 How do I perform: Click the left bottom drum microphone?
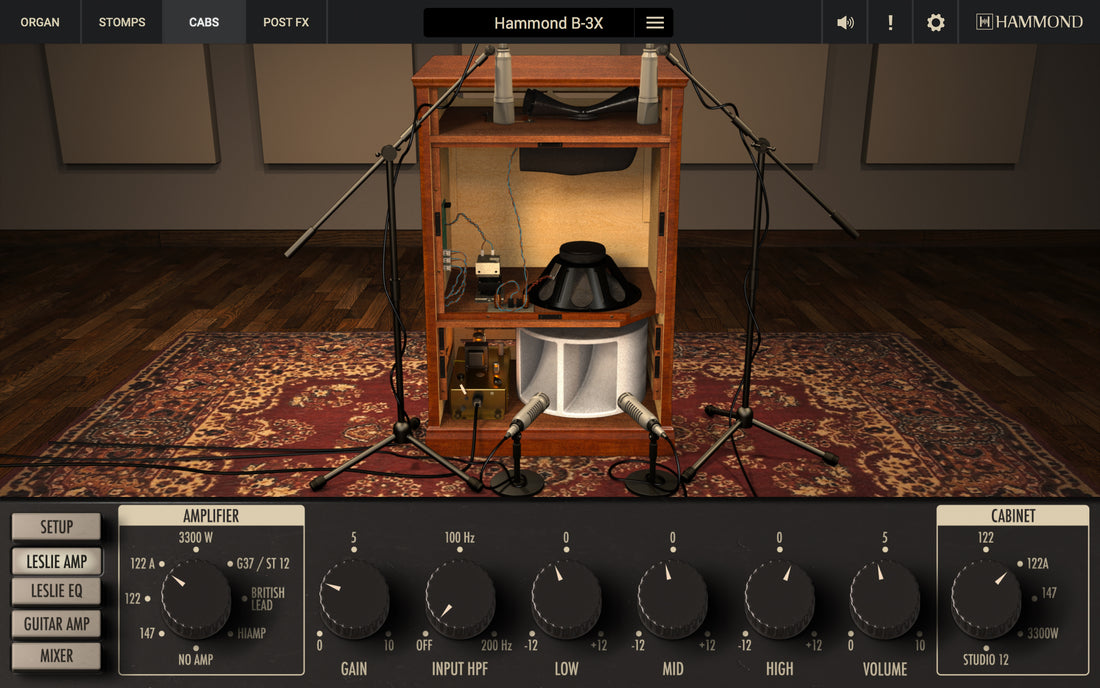528,415
